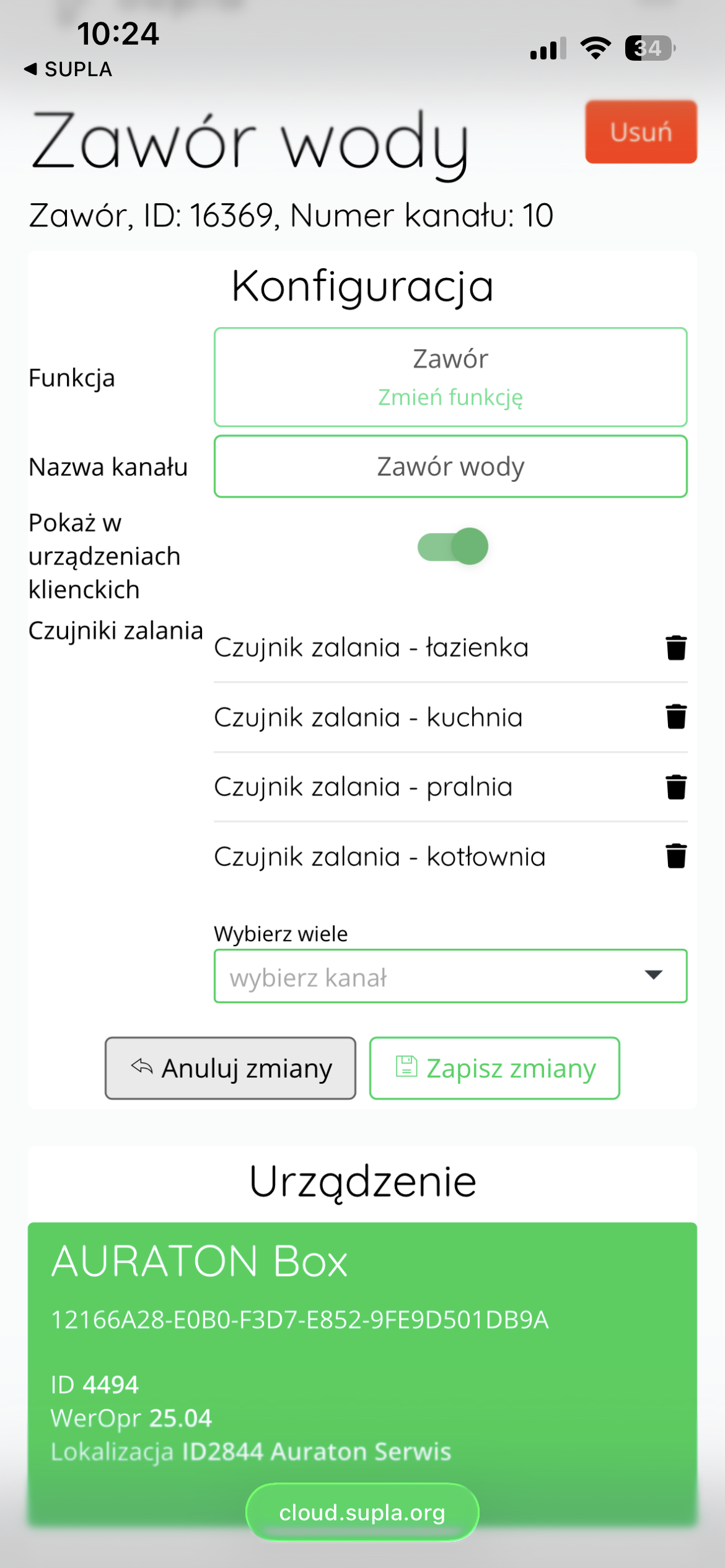The image size is (725, 1568).
Task: Tap the cloud.supla.org address bar
Action: coord(362,1512)
